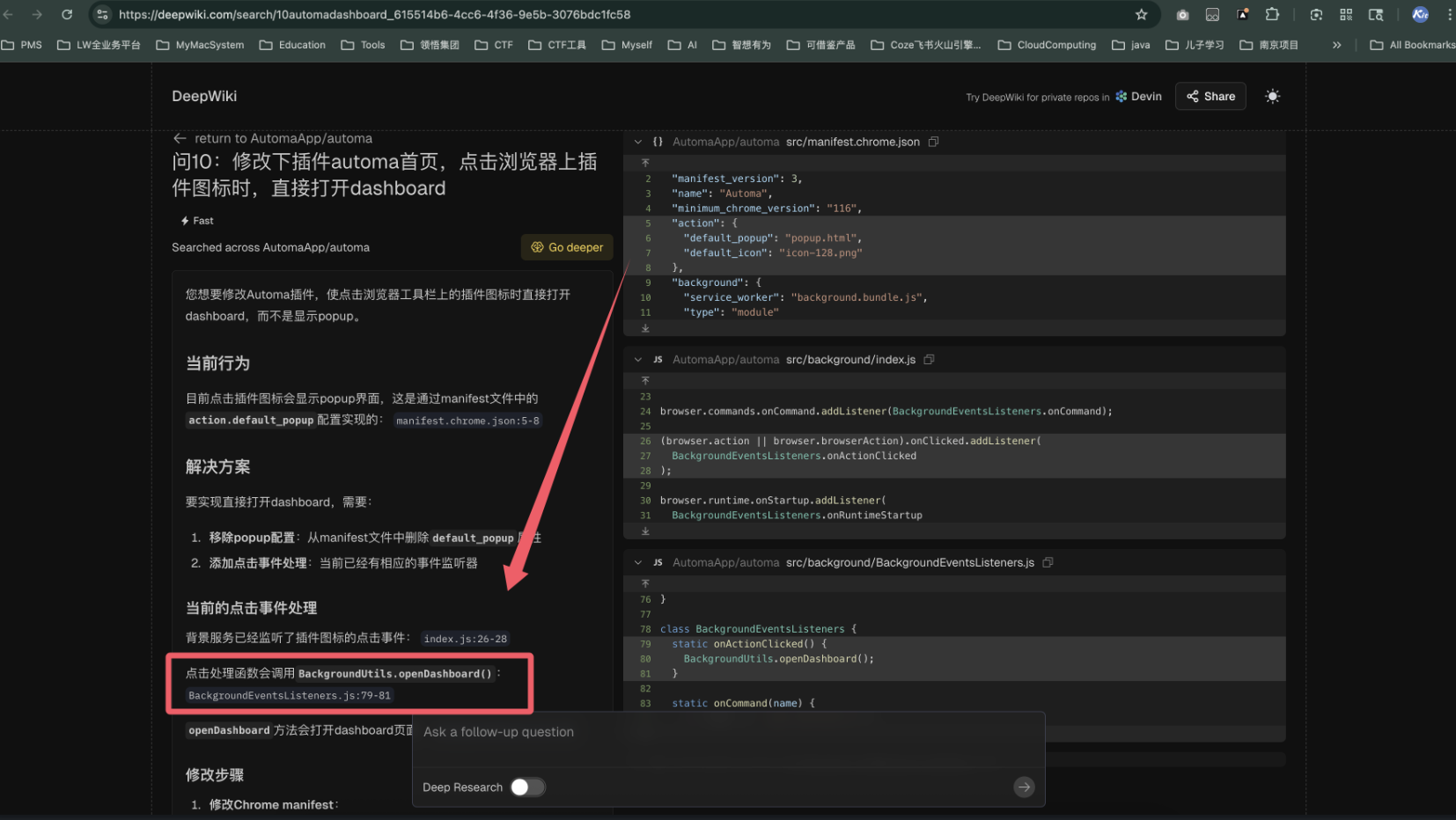Screen dimensions: 1456x820
Task: Click the Share button
Action: point(1210,97)
